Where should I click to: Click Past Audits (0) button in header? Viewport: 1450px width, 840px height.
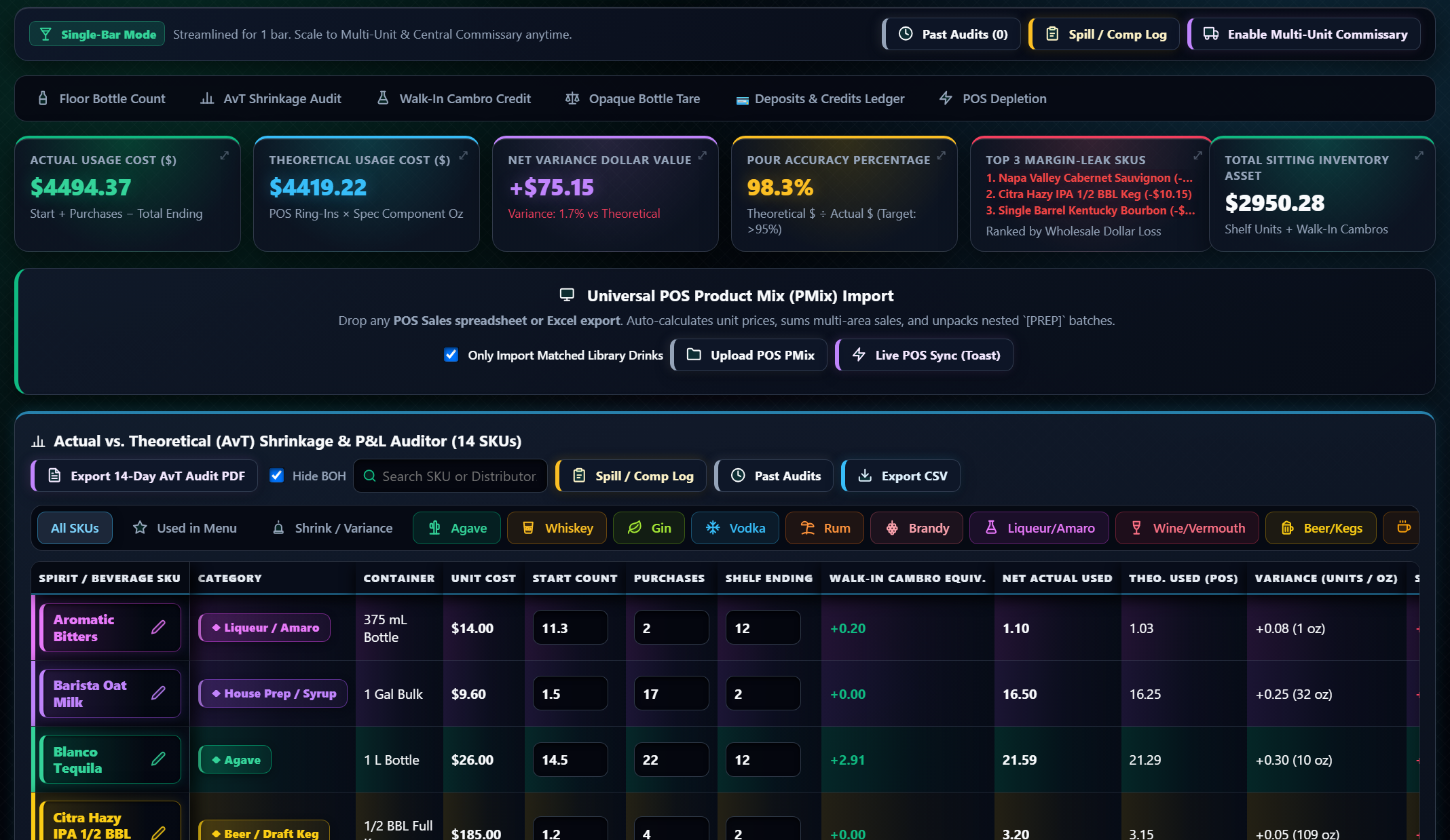[x=952, y=34]
